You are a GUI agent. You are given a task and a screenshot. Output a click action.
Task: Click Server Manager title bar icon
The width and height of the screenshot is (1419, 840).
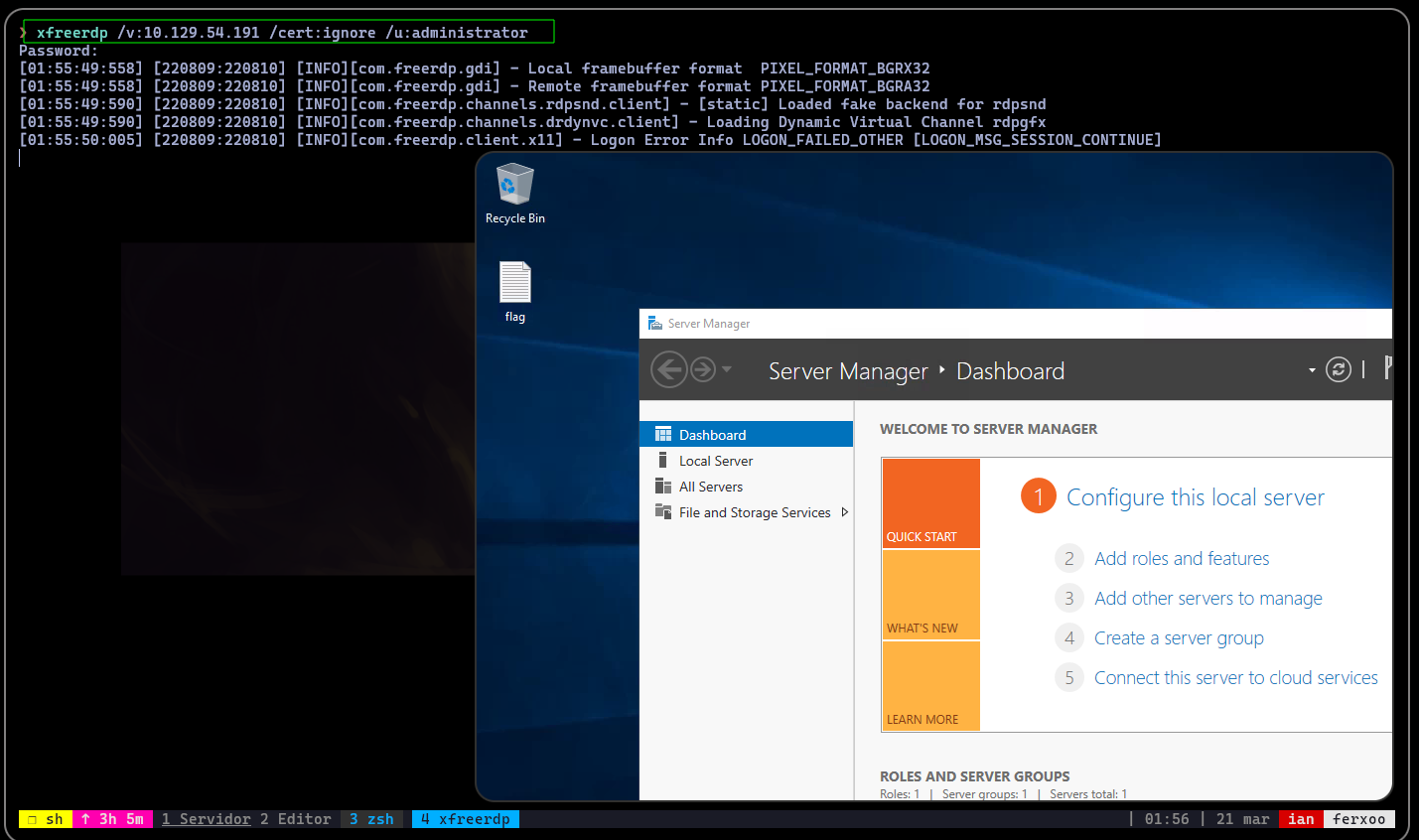pos(654,323)
